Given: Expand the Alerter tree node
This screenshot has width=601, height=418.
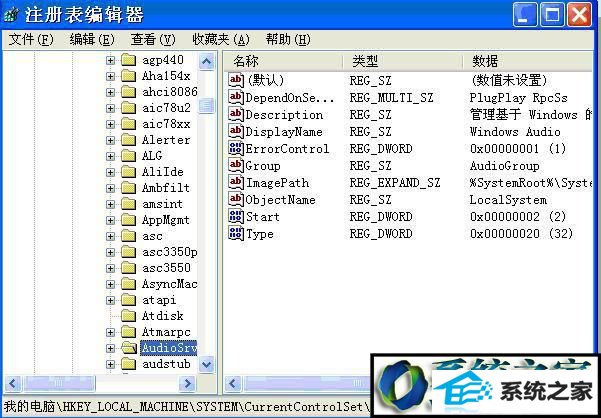Looking at the screenshot, I should (110, 140).
